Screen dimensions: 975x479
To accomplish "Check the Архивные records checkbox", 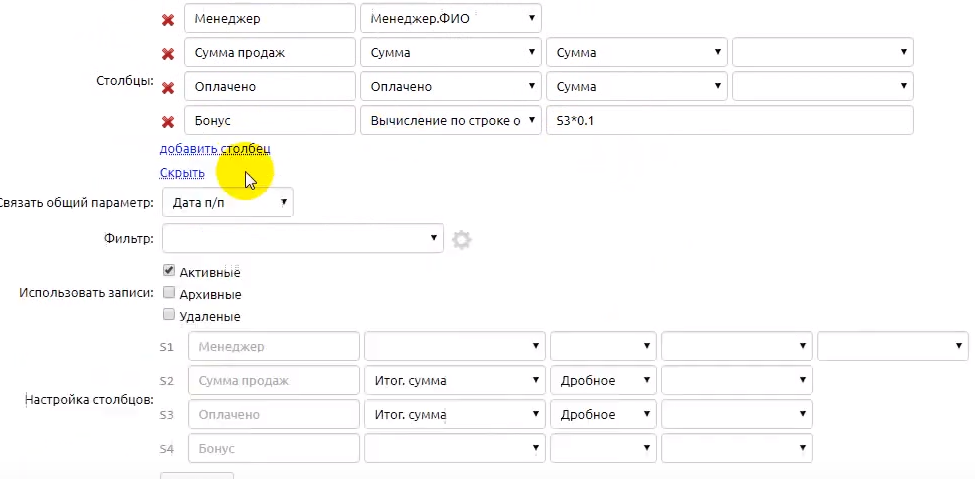I will [169, 293].
